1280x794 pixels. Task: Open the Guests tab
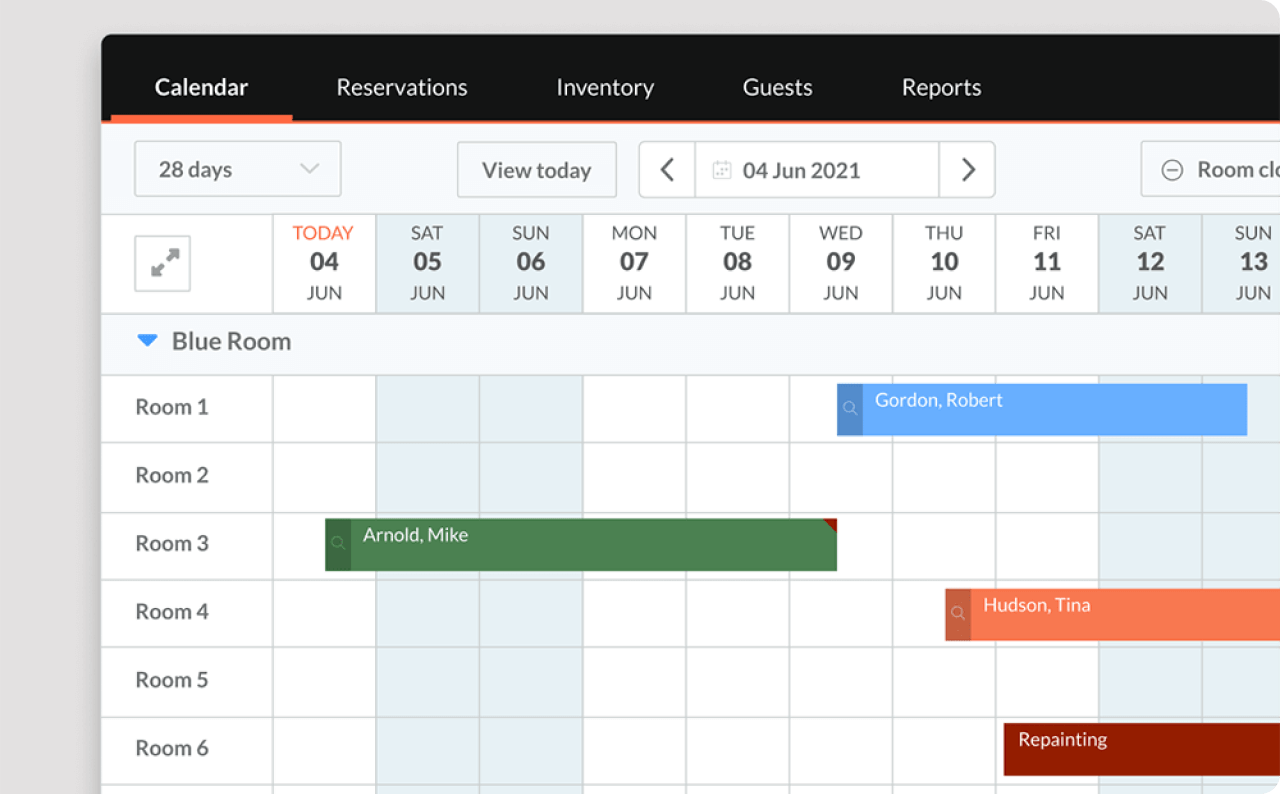point(777,87)
